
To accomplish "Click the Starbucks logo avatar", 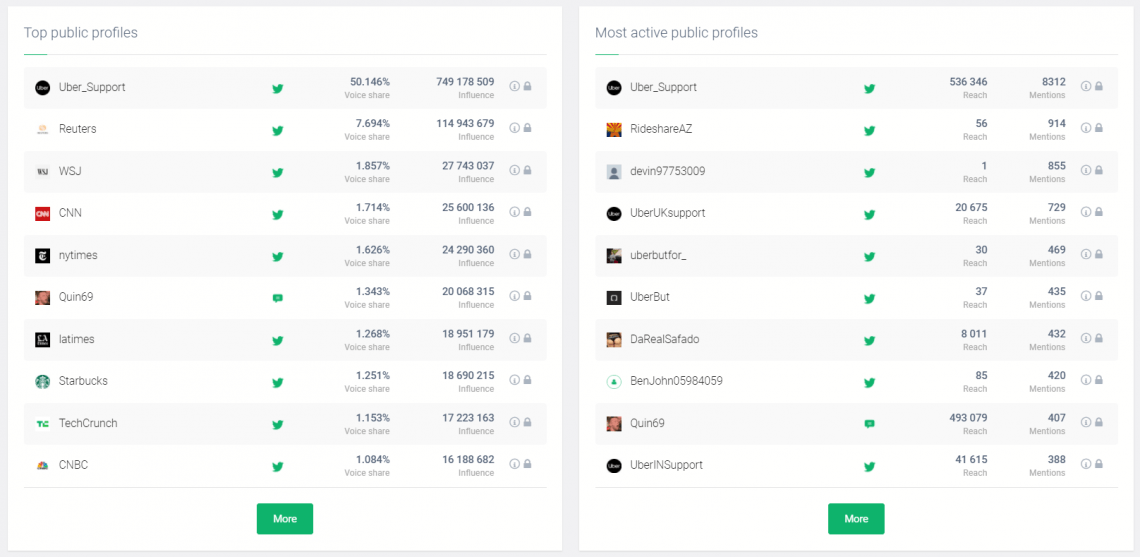I will [x=42, y=381].
